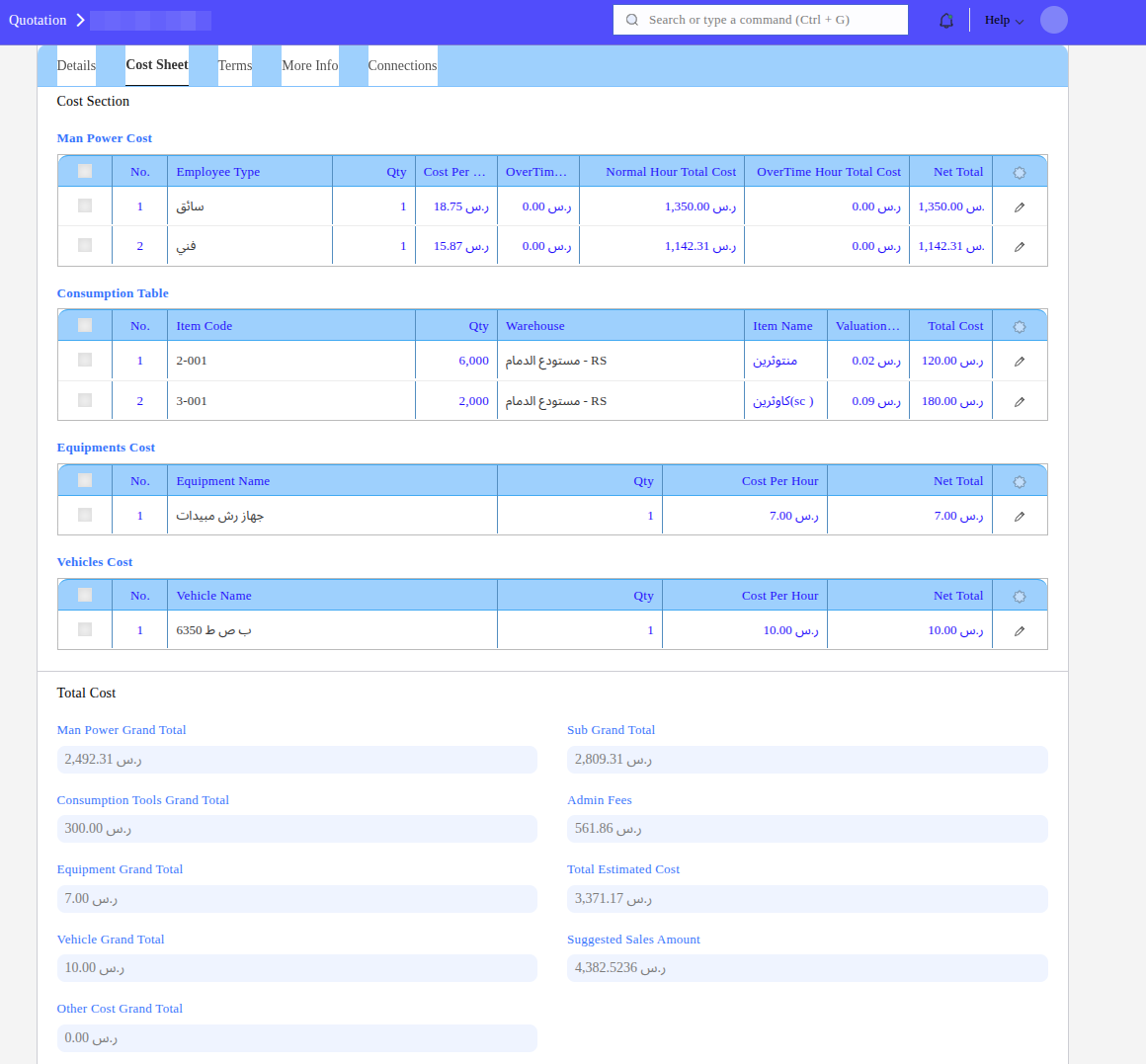
Task: Open the Vehicles Cost table settings gear
Action: (x=1019, y=597)
